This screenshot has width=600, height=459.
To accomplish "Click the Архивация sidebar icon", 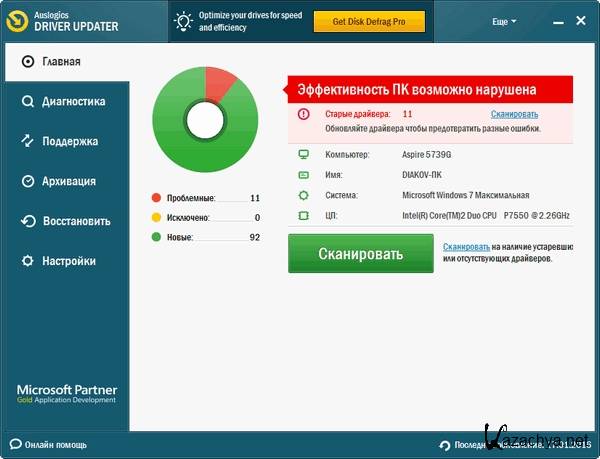I will click(x=28, y=181).
